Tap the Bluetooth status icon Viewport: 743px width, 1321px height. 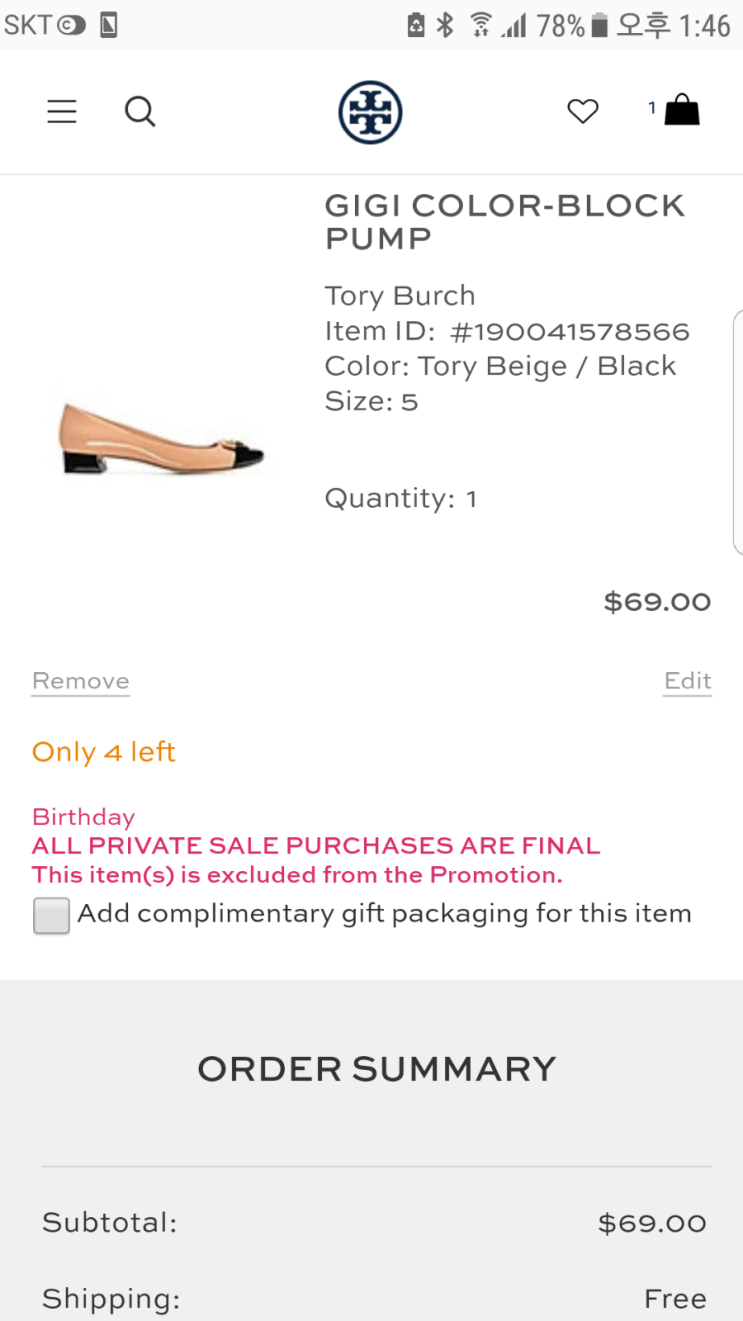(x=445, y=25)
